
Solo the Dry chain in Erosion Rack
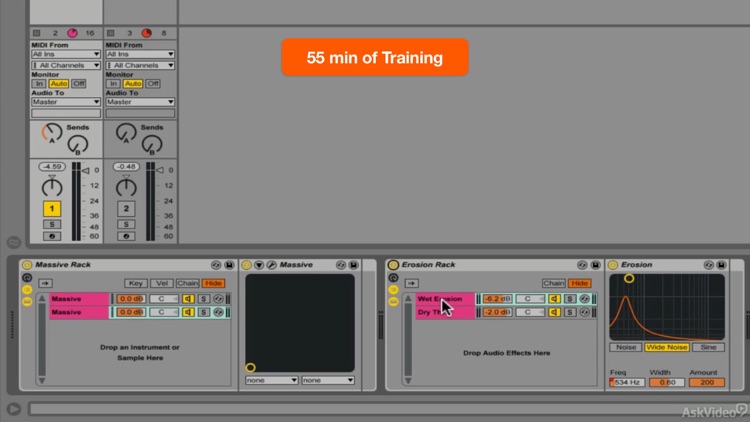(x=569, y=312)
